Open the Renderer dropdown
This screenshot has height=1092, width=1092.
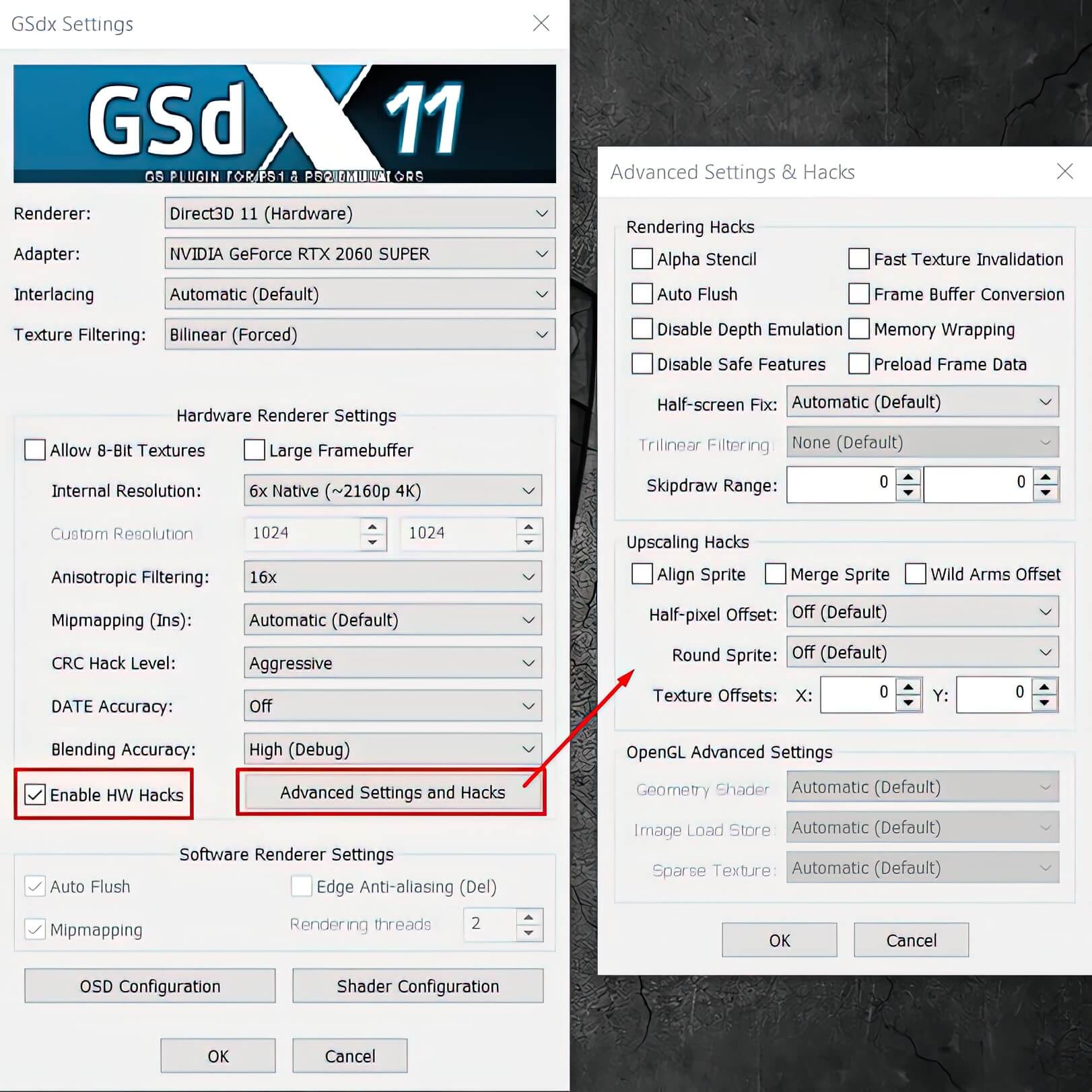tap(360, 213)
